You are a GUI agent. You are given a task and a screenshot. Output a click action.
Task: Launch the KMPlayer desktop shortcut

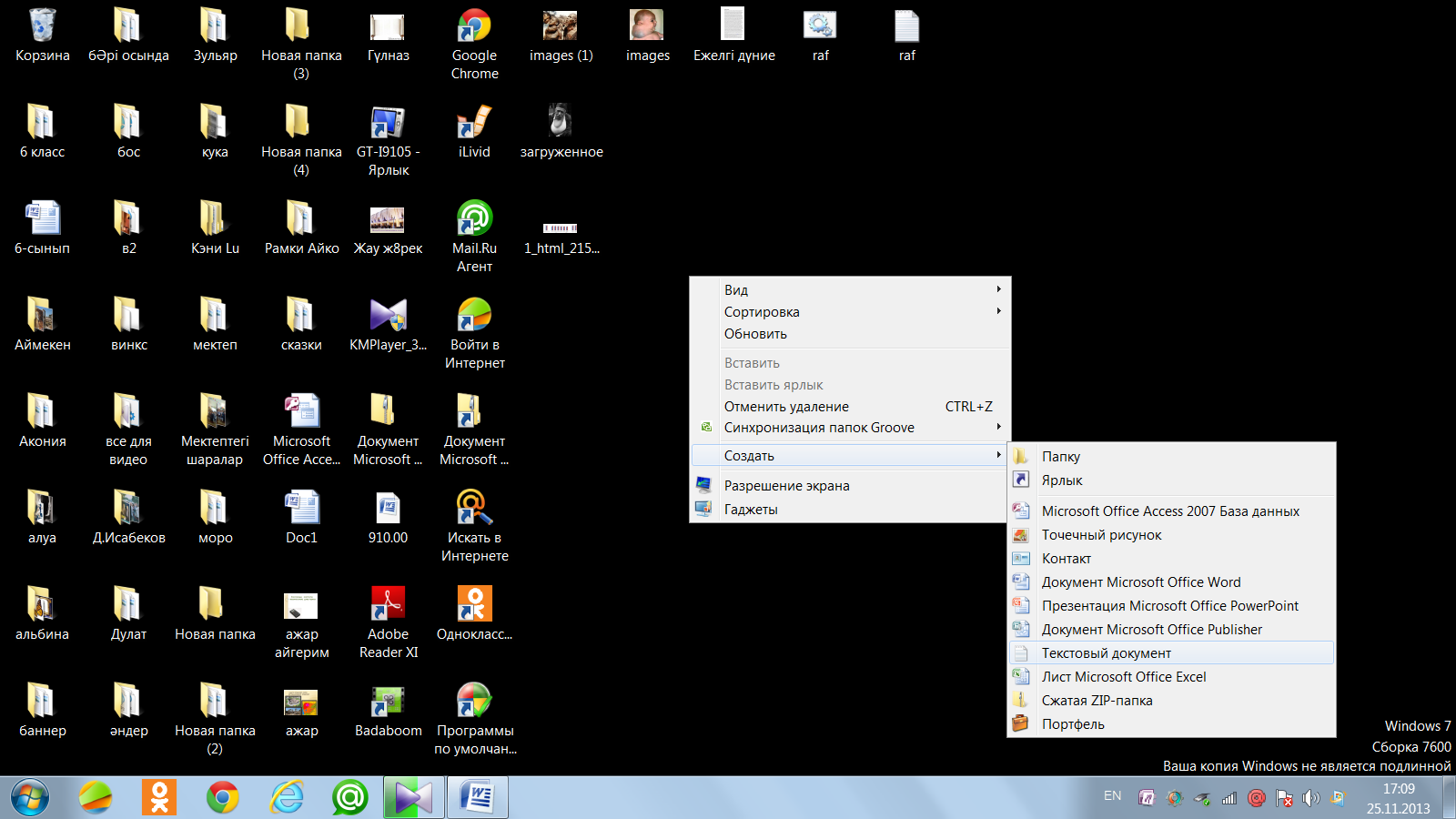388,317
